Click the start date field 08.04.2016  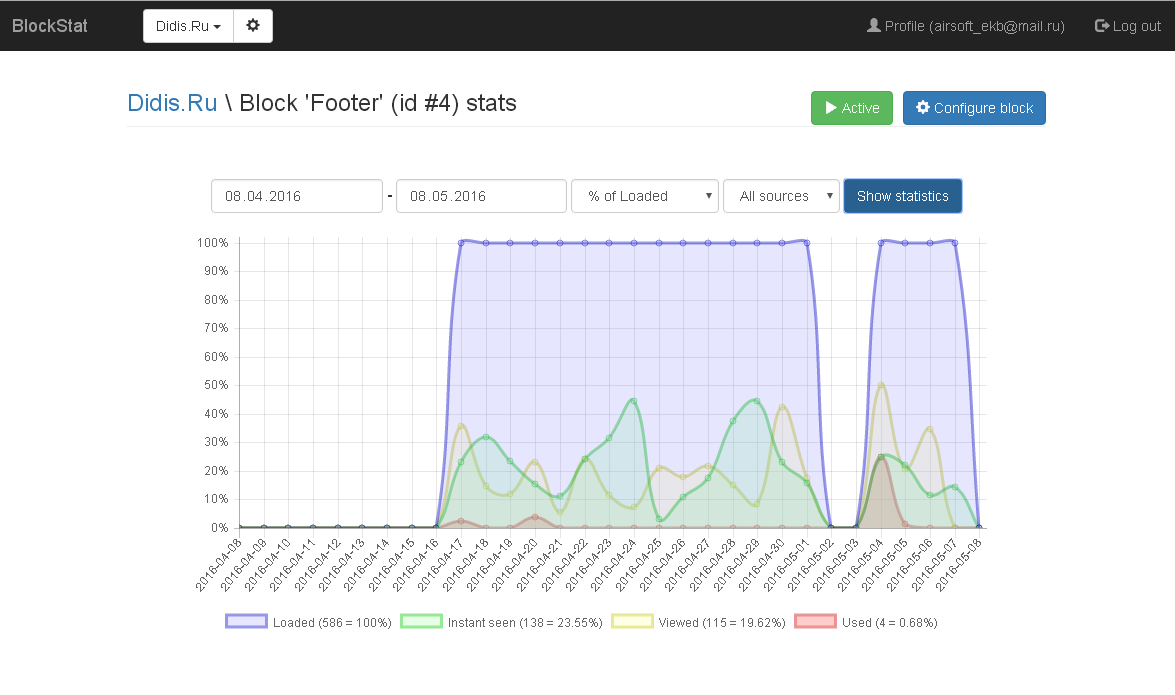tap(297, 196)
